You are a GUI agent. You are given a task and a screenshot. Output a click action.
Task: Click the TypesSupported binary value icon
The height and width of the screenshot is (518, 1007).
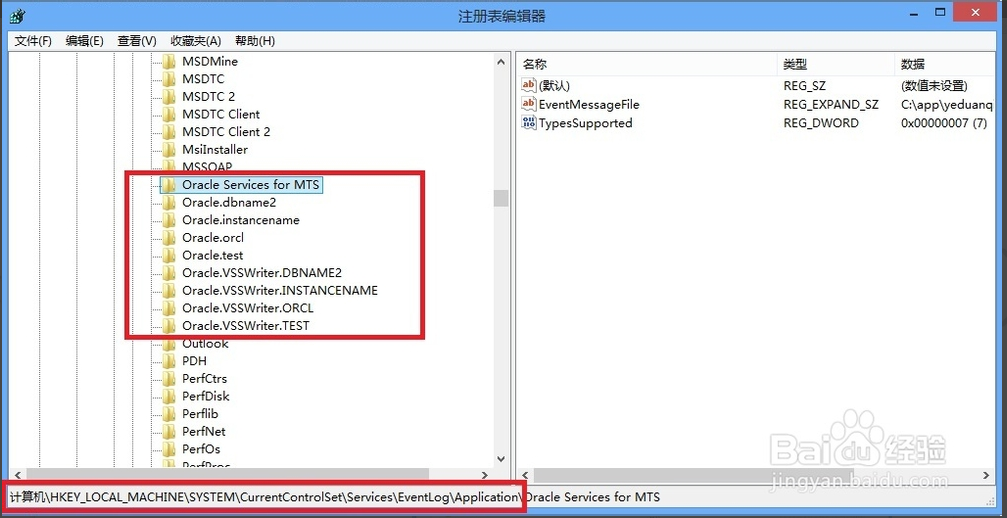(x=529, y=123)
